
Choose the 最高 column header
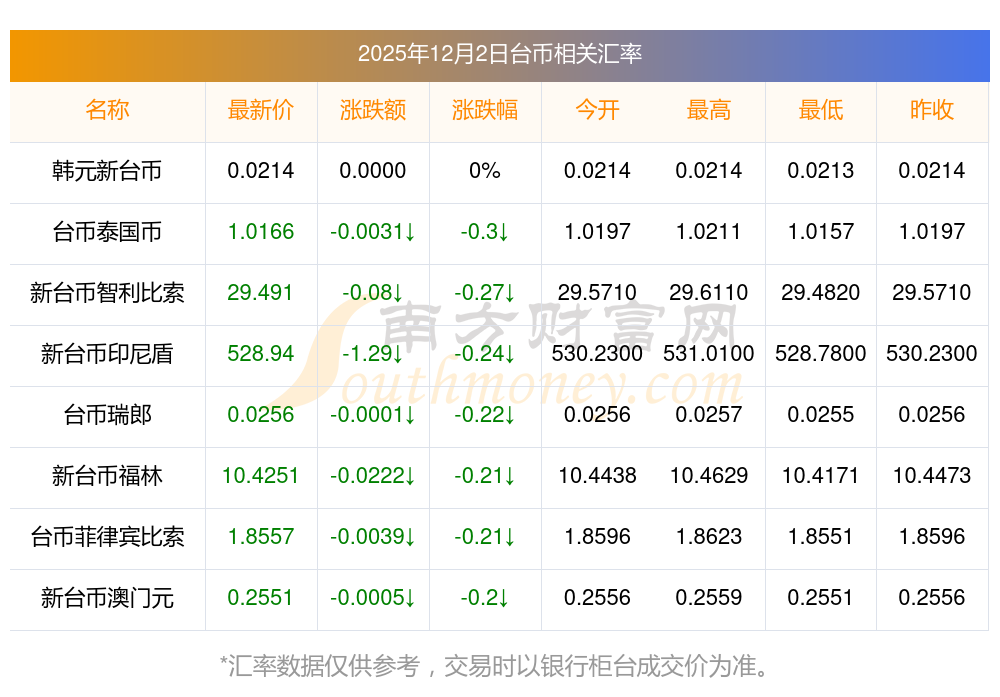tap(709, 110)
